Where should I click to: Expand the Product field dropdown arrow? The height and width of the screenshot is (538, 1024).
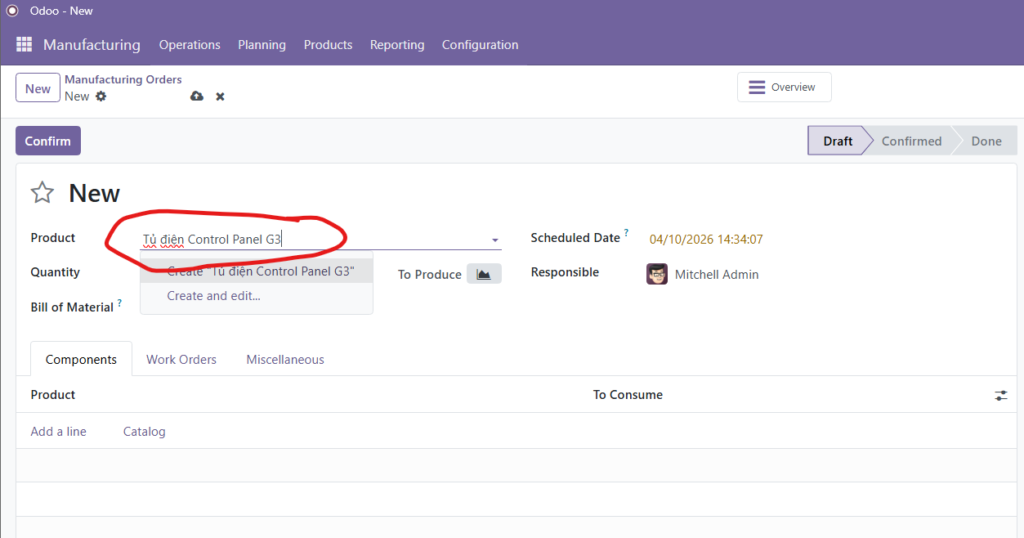pos(494,240)
